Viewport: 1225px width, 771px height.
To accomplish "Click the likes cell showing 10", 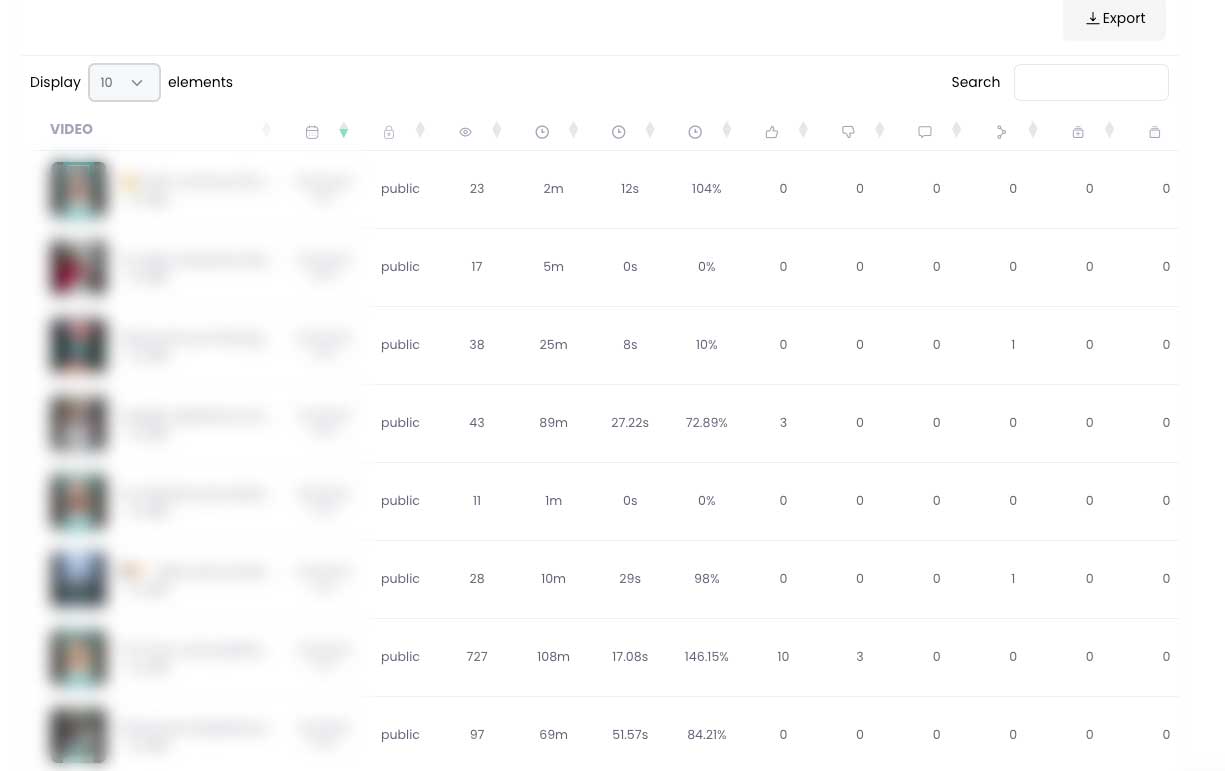I will [x=783, y=657].
